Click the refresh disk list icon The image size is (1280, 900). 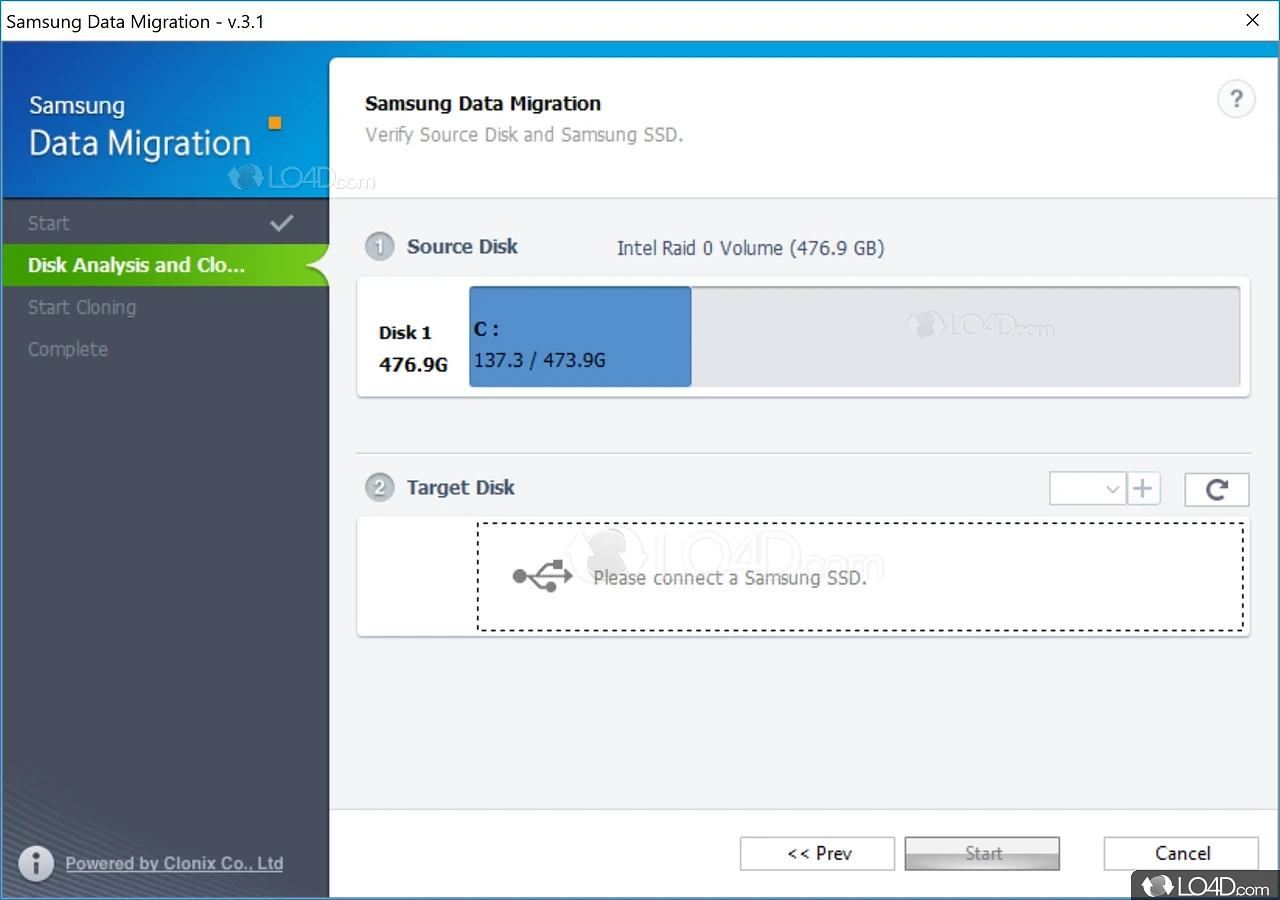[x=1217, y=489]
